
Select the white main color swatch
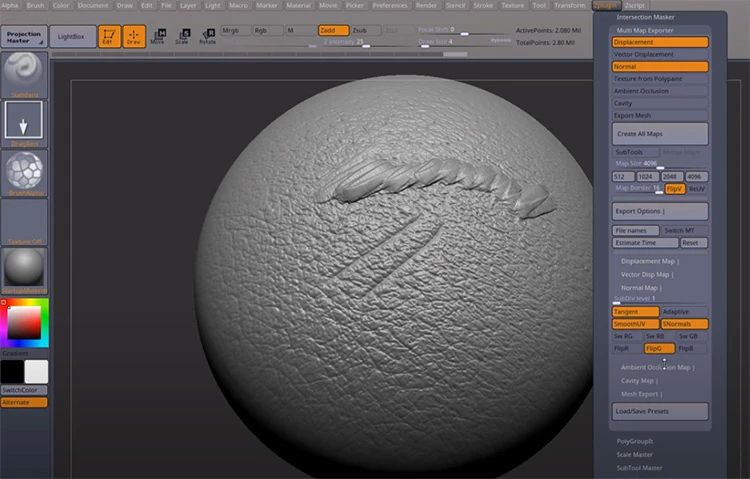tap(36, 372)
